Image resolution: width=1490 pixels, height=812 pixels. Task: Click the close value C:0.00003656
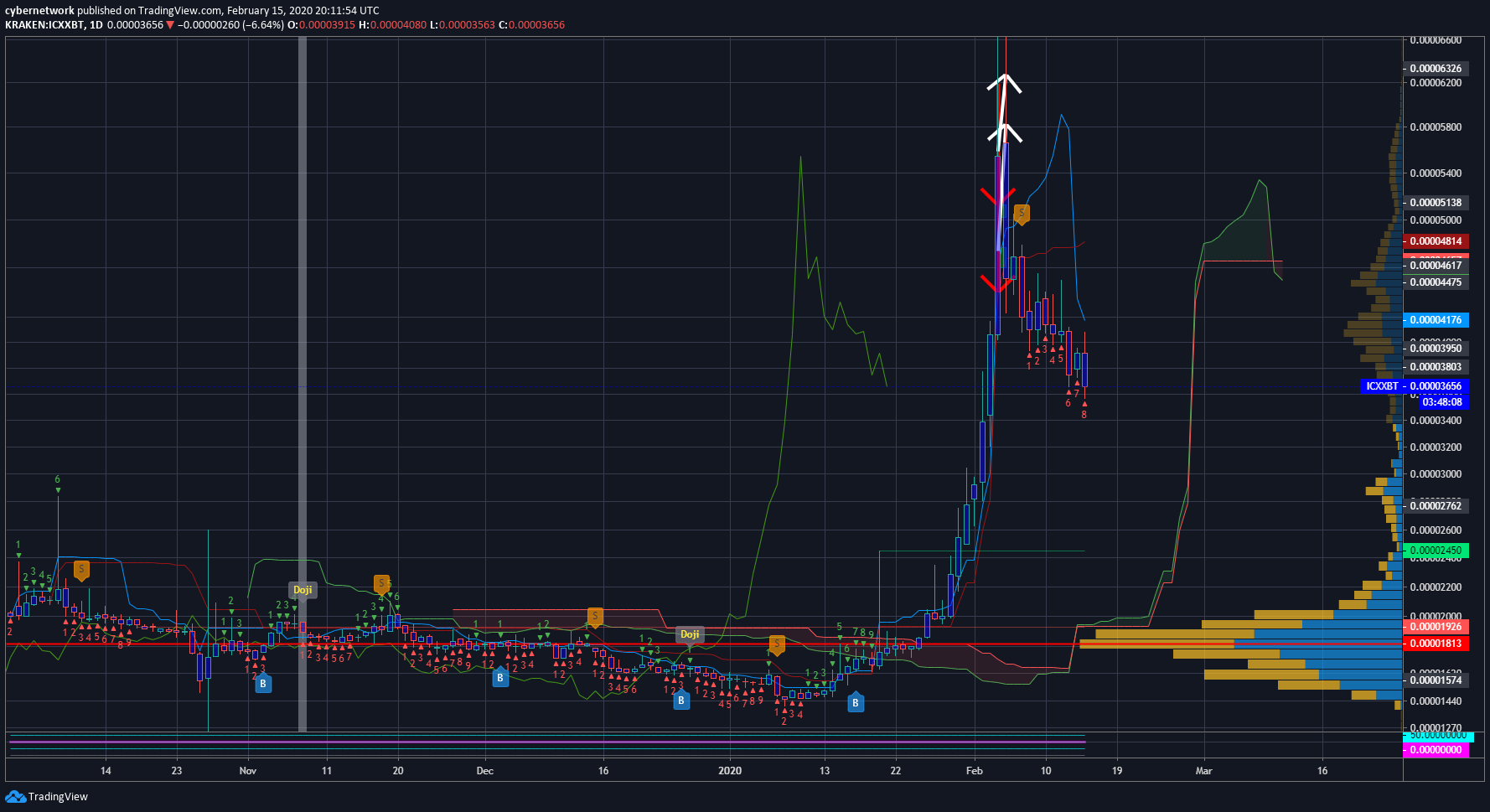point(532,25)
